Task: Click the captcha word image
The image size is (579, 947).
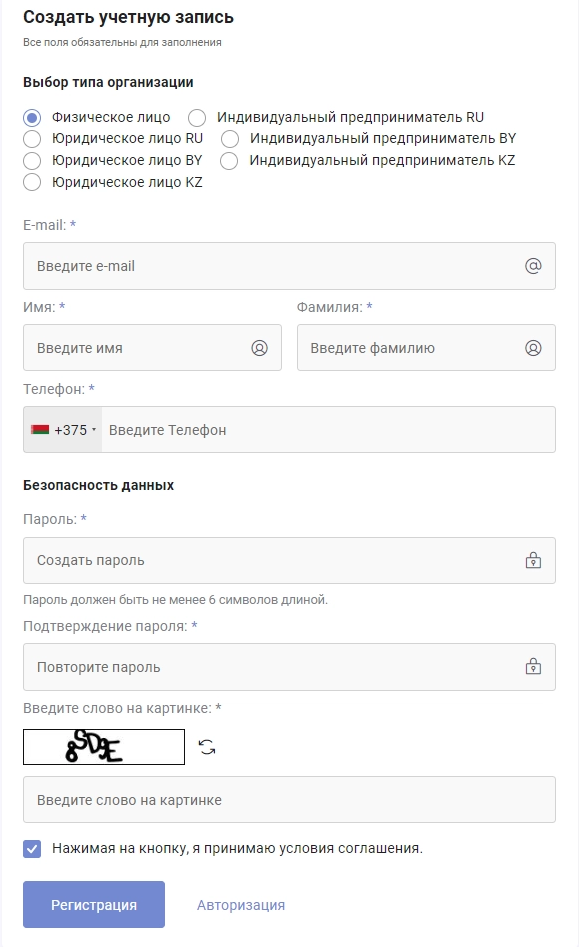Action: (103, 747)
